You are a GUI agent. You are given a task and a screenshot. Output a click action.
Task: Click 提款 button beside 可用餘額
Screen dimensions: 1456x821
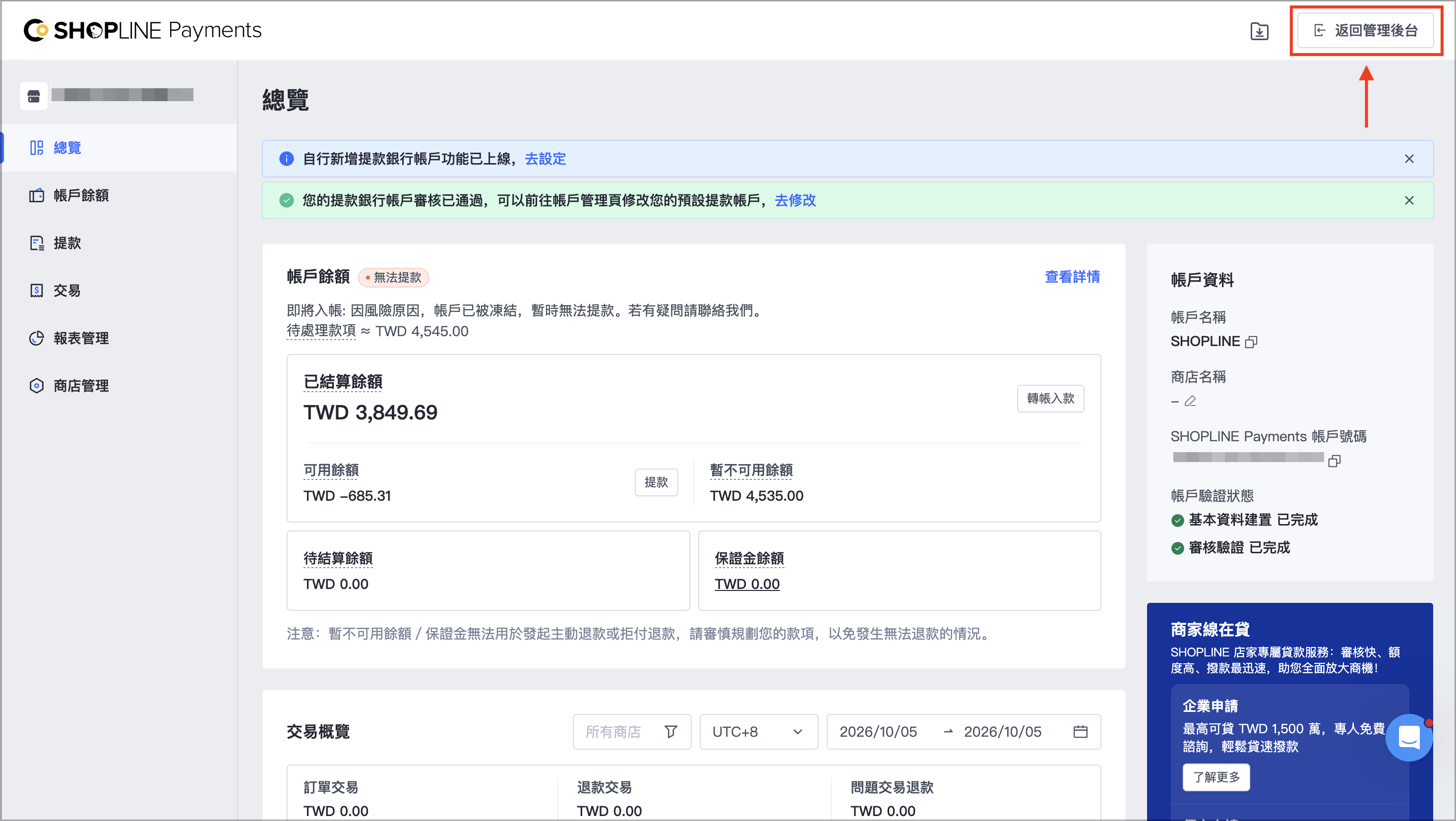pos(656,482)
